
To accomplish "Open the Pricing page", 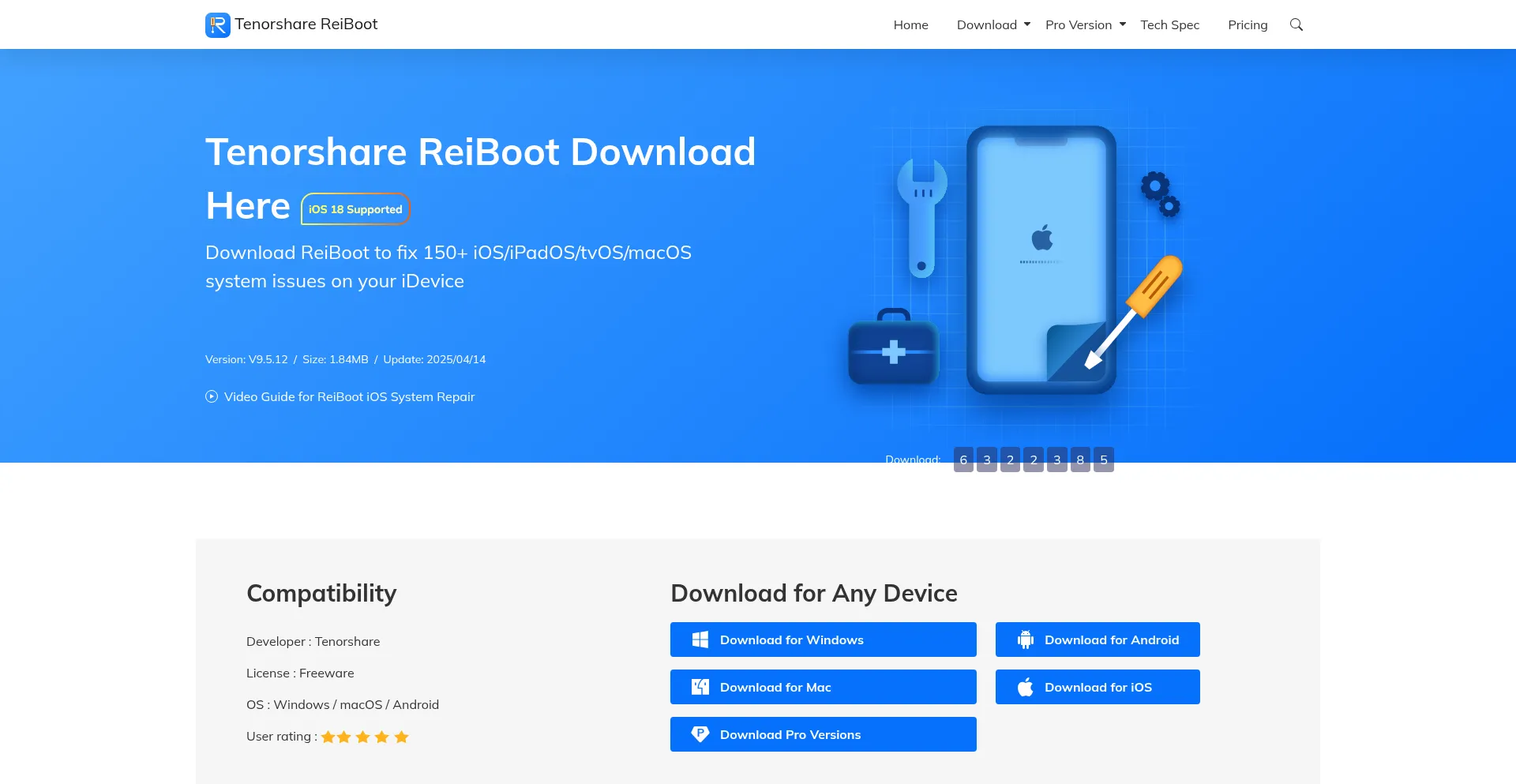I will [1248, 24].
